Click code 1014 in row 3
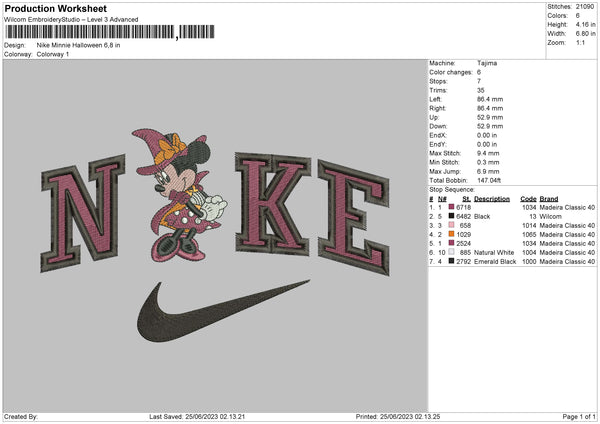 click(529, 225)
